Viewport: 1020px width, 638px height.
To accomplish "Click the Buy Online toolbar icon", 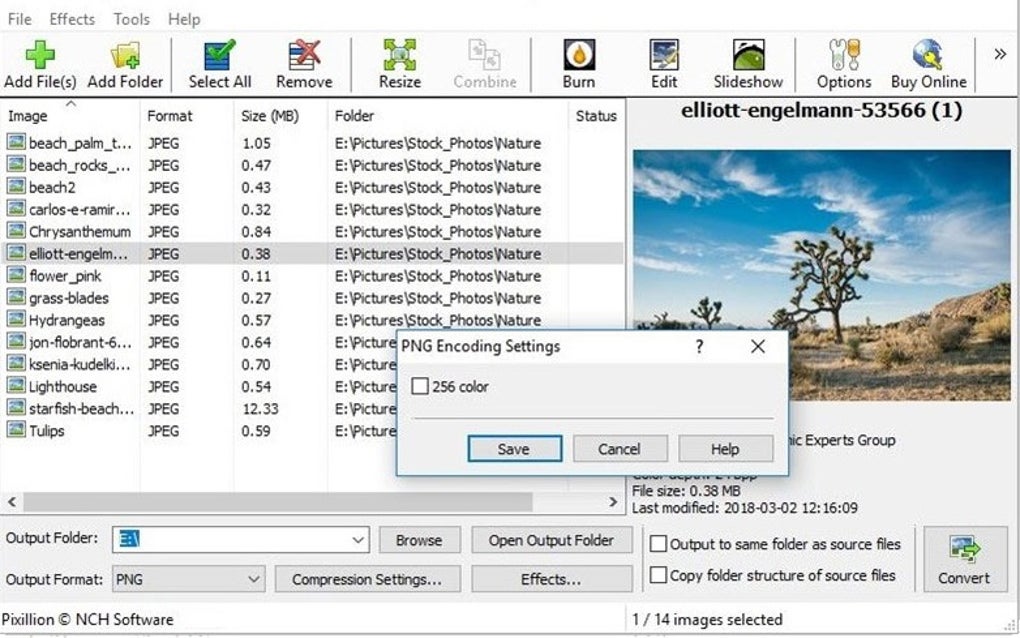I will (x=928, y=64).
